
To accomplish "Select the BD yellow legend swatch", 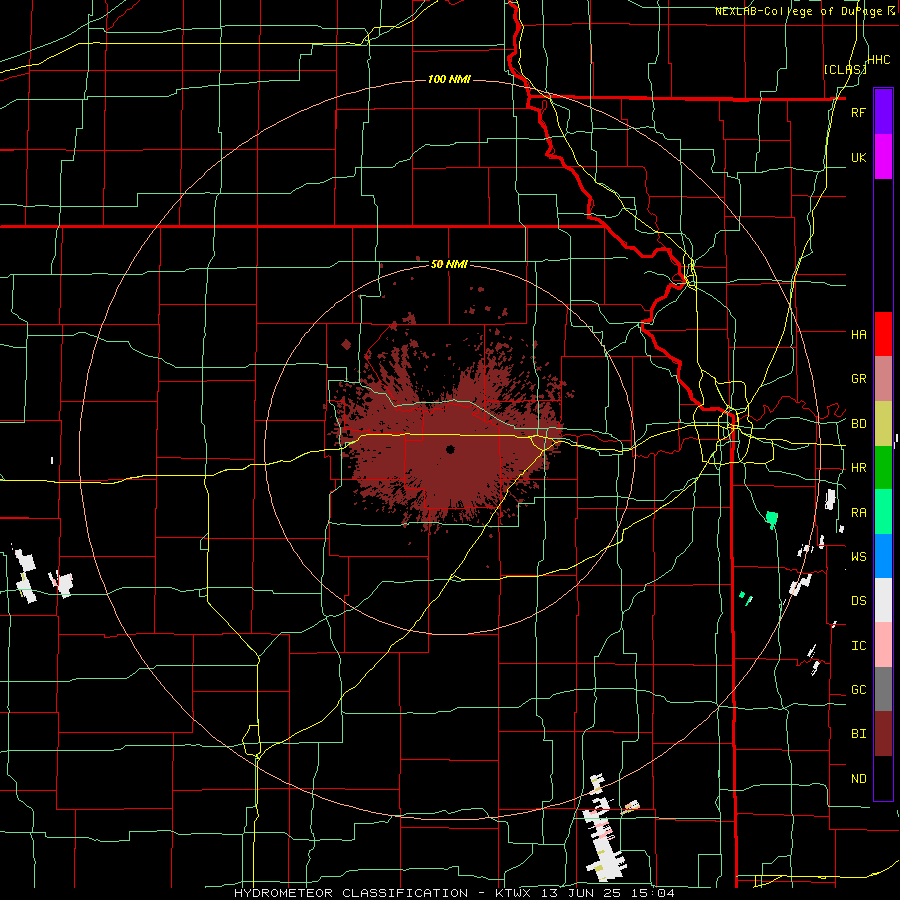I will point(883,424).
